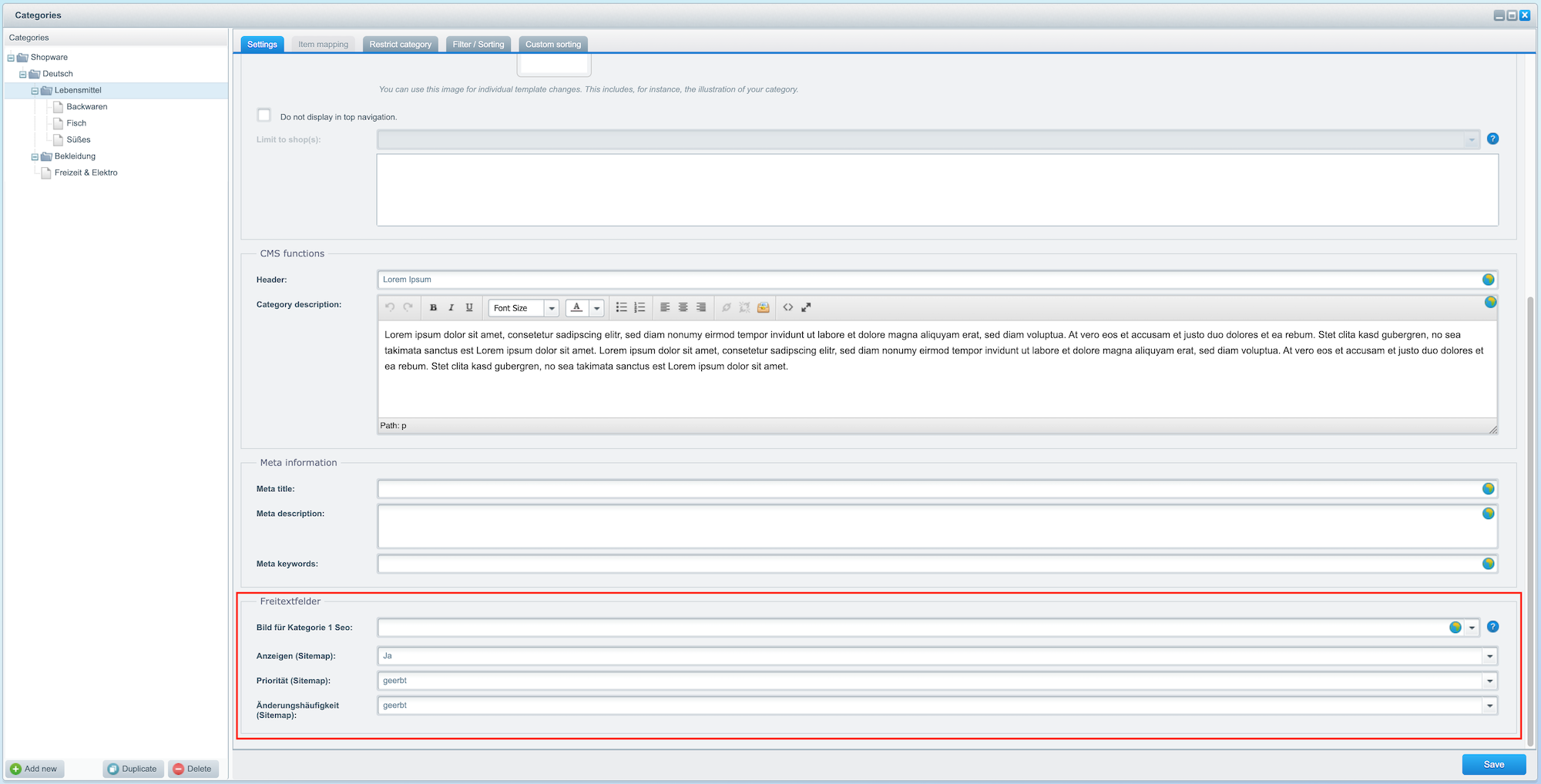
Task: Click the Meta description text area
Action: tap(937, 526)
